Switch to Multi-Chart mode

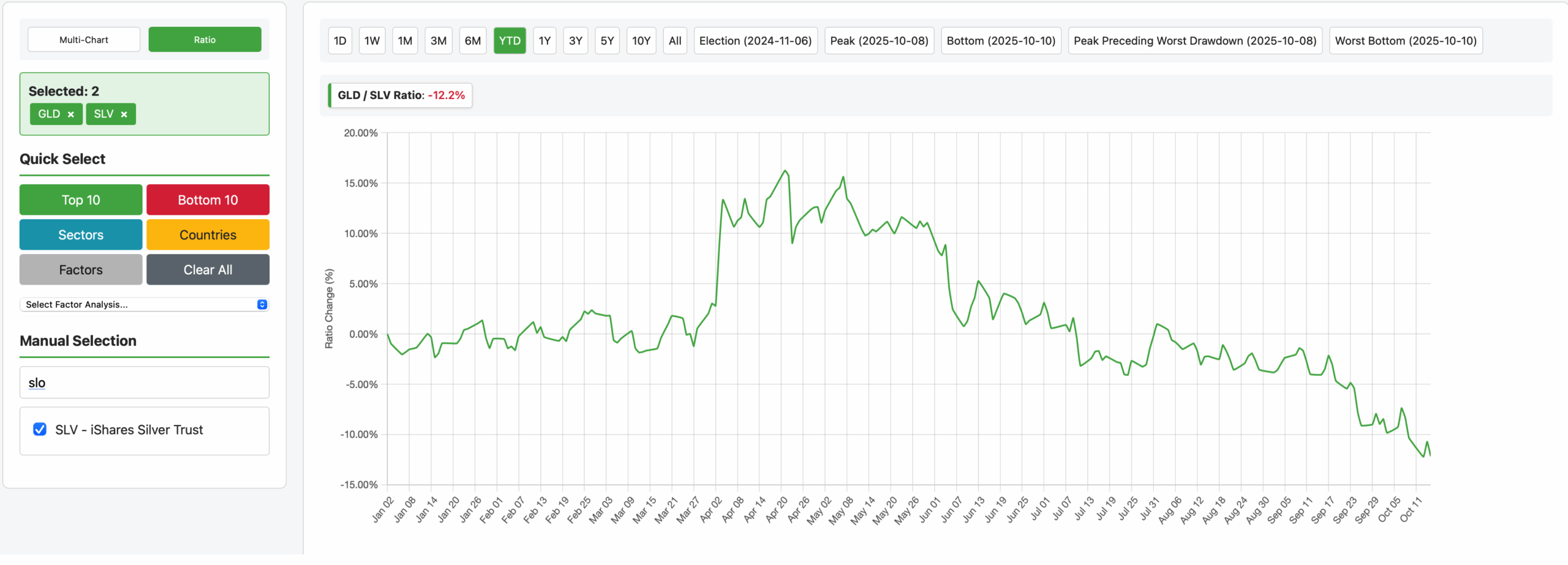84,40
